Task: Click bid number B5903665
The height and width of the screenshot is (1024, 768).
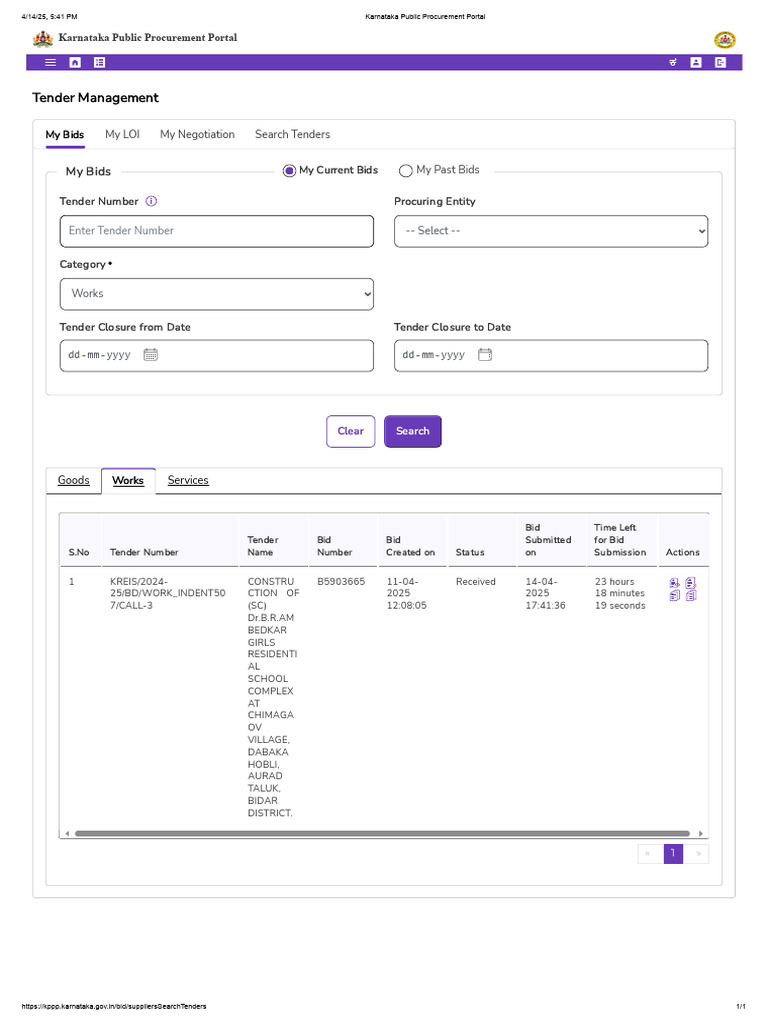Action: coord(341,582)
